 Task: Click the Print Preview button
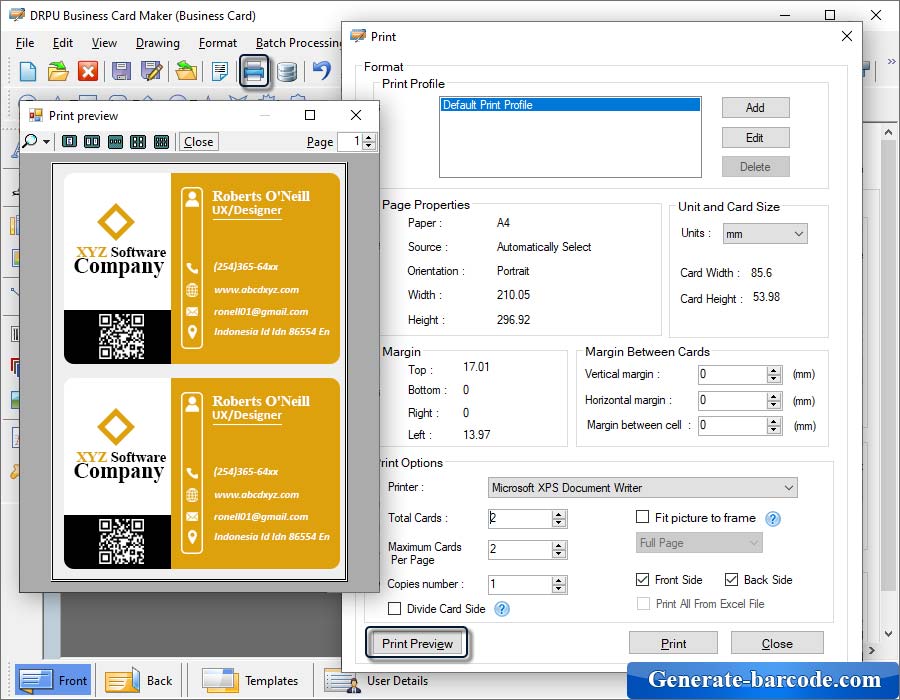point(417,644)
